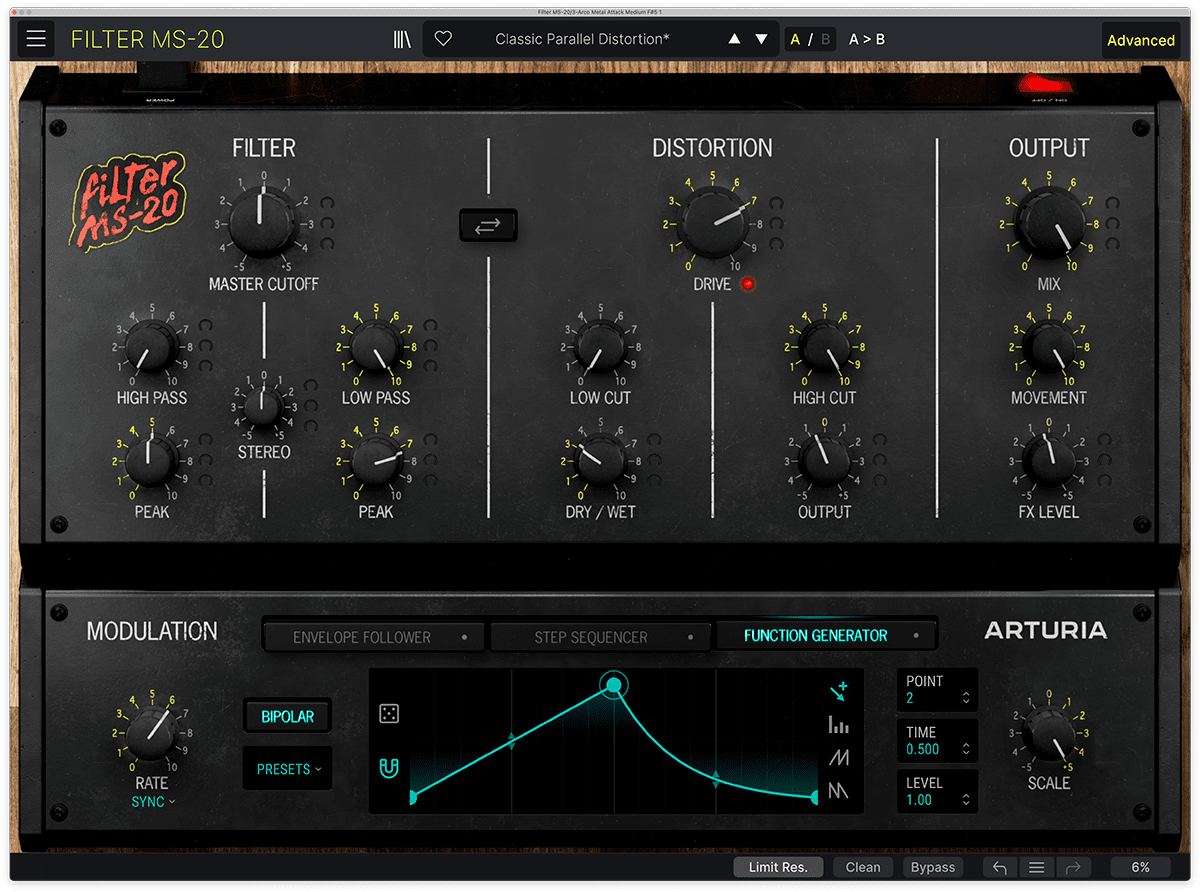Toggle the BIPOLAR button
Screen dimensions: 1200x892
tap(287, 717)
